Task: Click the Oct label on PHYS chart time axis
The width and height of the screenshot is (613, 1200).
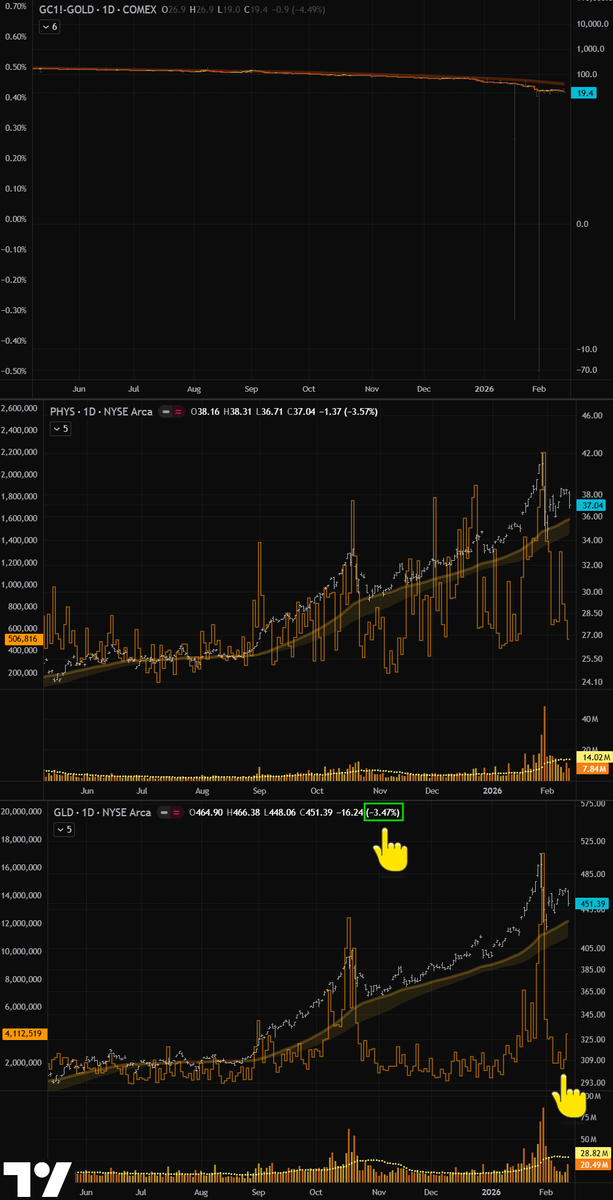Action: tap(317, 790)
